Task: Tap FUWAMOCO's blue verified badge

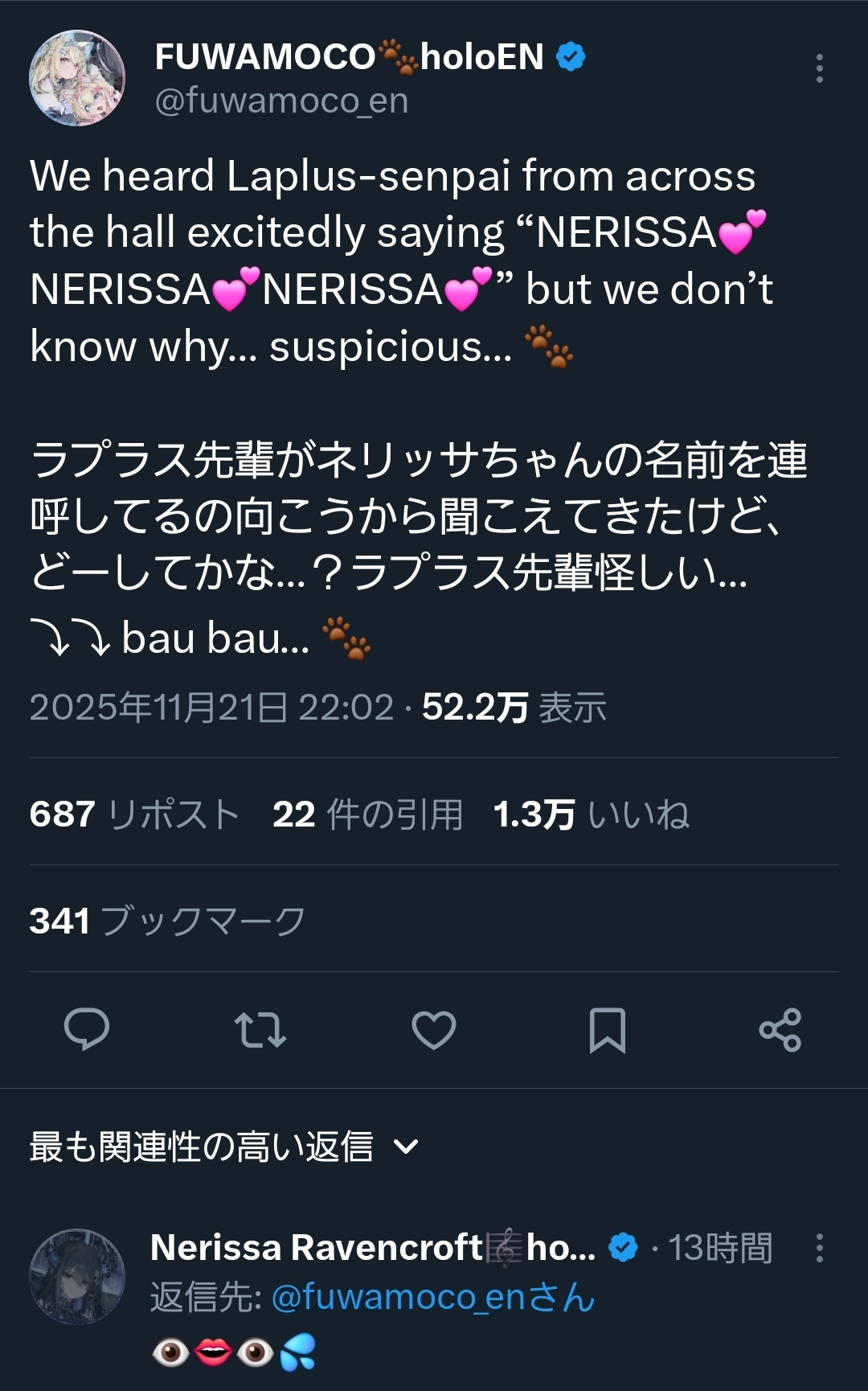Action: coord(571,57)
